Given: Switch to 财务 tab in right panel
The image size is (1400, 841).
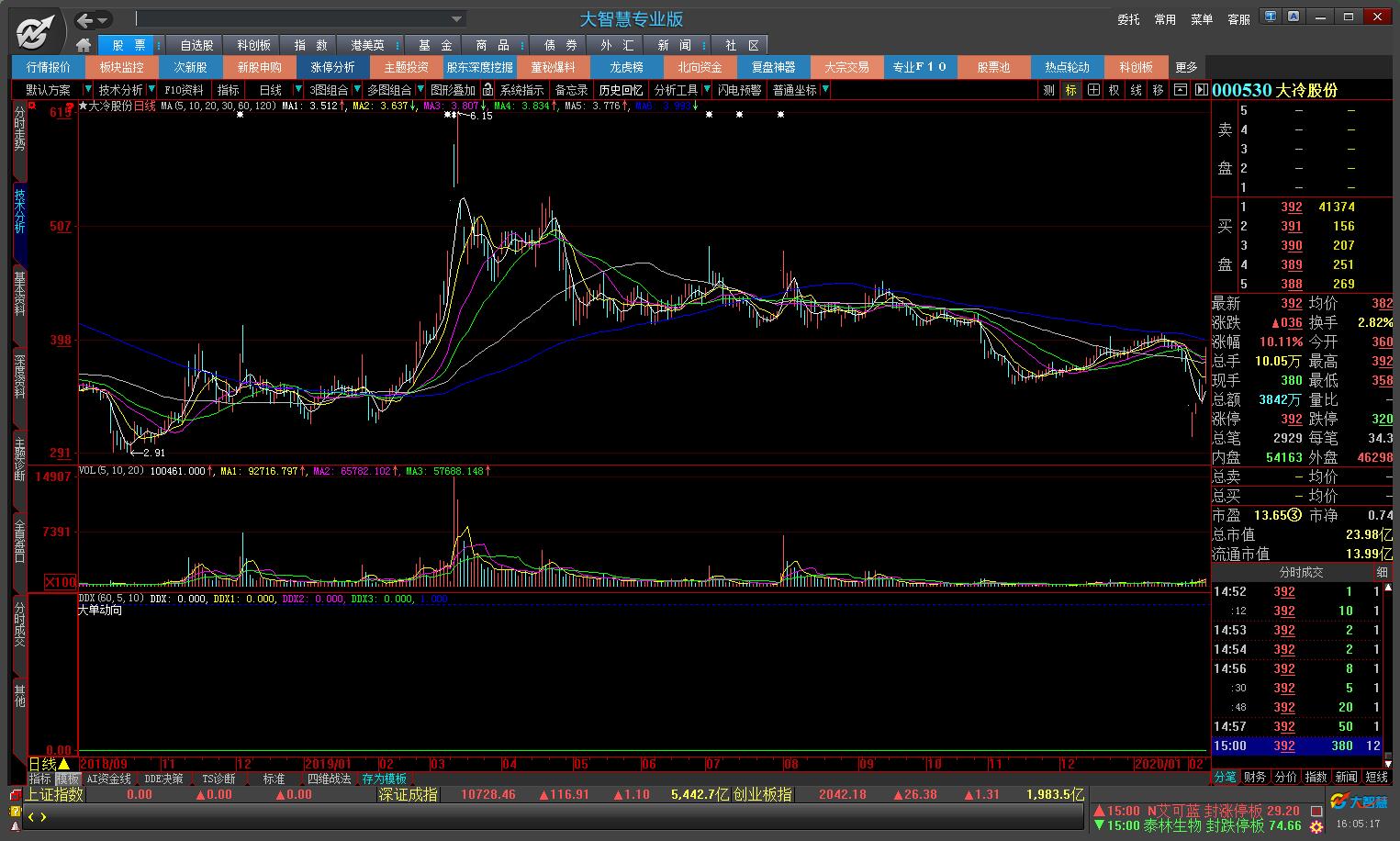Looking at the screenshot, I should click(x=1255, y=777).
